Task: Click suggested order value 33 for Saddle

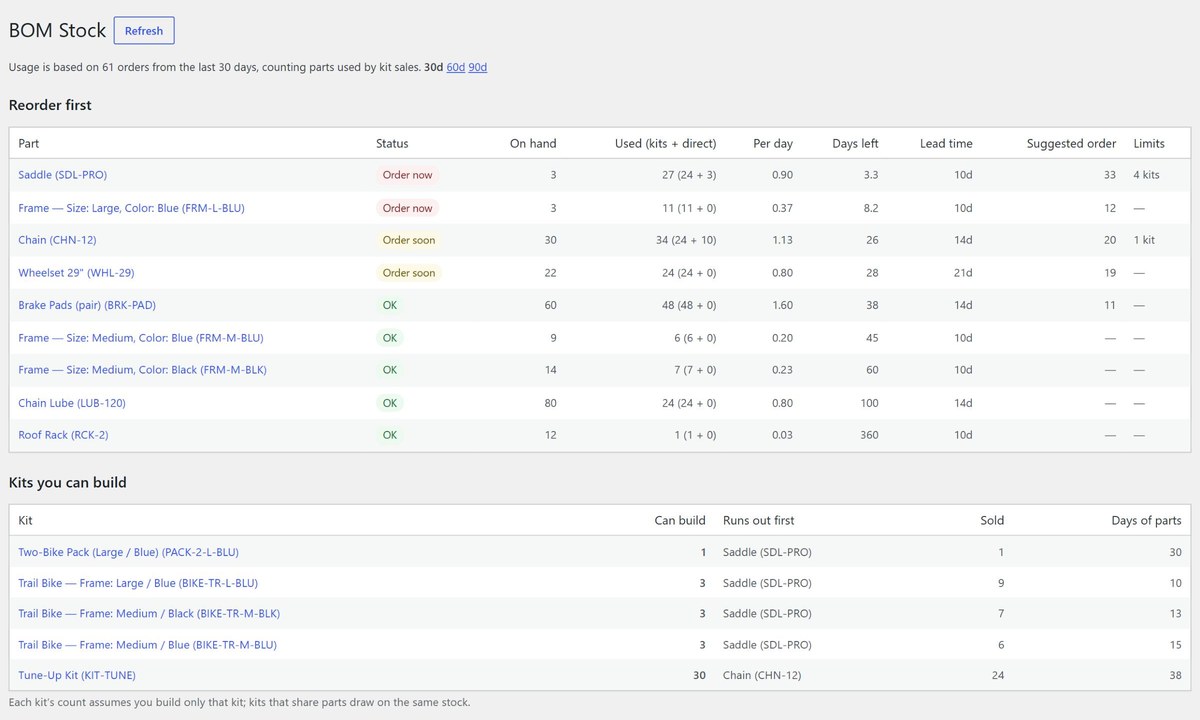Action: tap(1109, 175)
